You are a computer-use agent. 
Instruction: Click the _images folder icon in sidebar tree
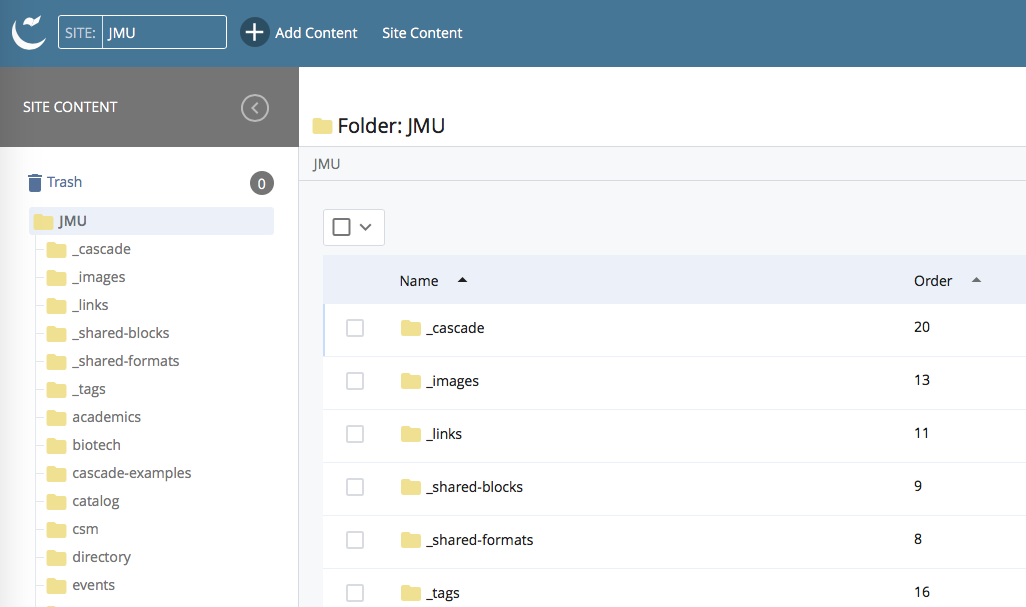click(x=56, y=278)
